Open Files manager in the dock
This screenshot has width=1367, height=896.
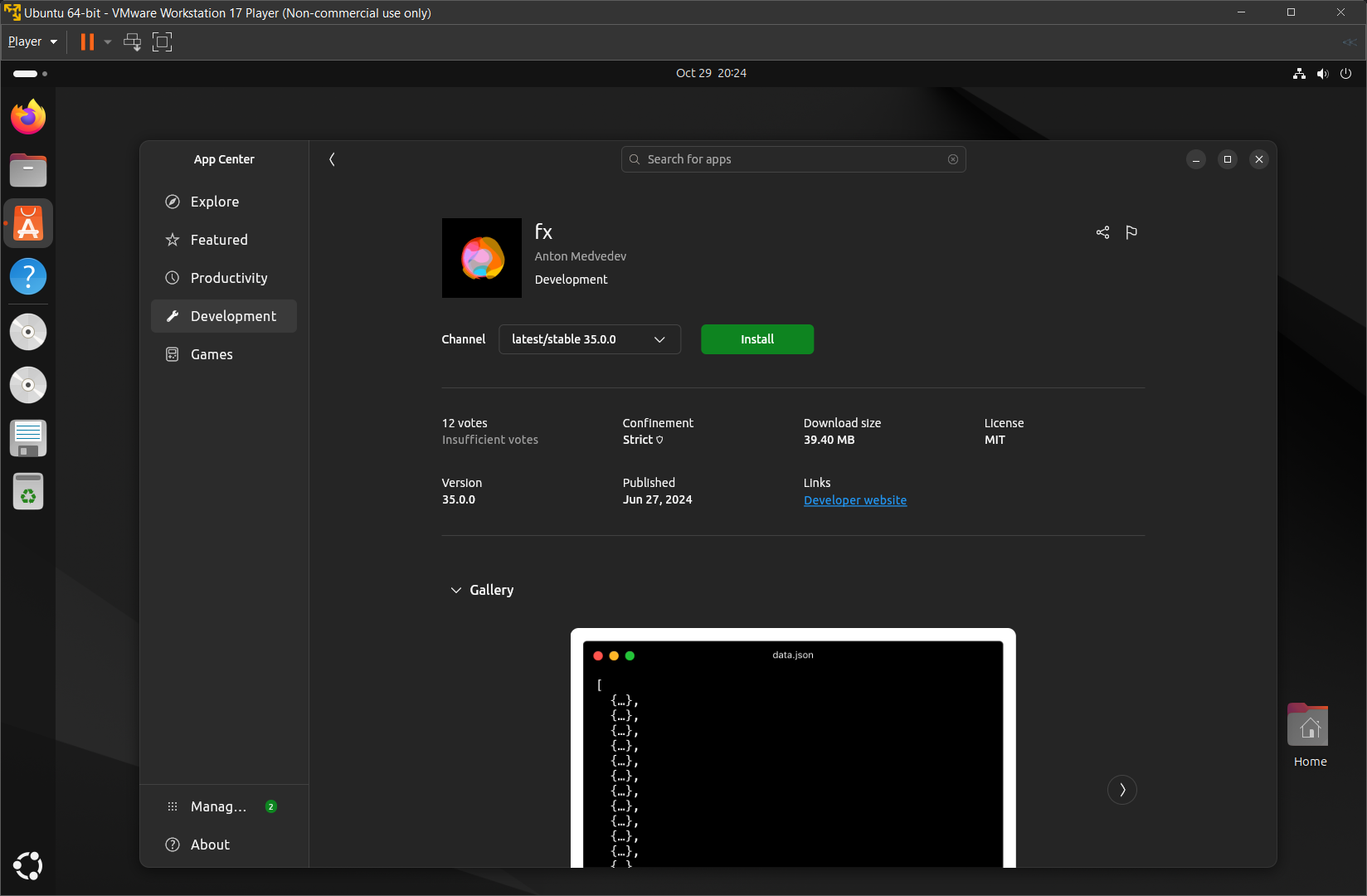point(28,170)
